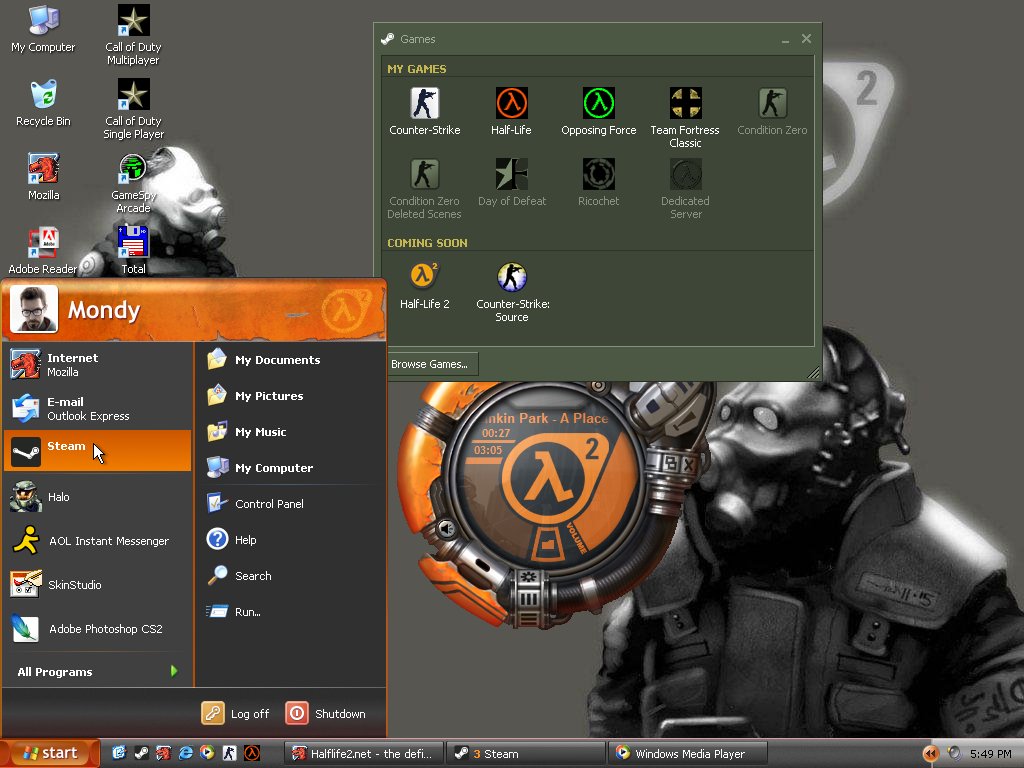Open the Run... dialog entry
Viewport: 1024px width, 768px height.
pyautogui.click(x=290, y=611)
